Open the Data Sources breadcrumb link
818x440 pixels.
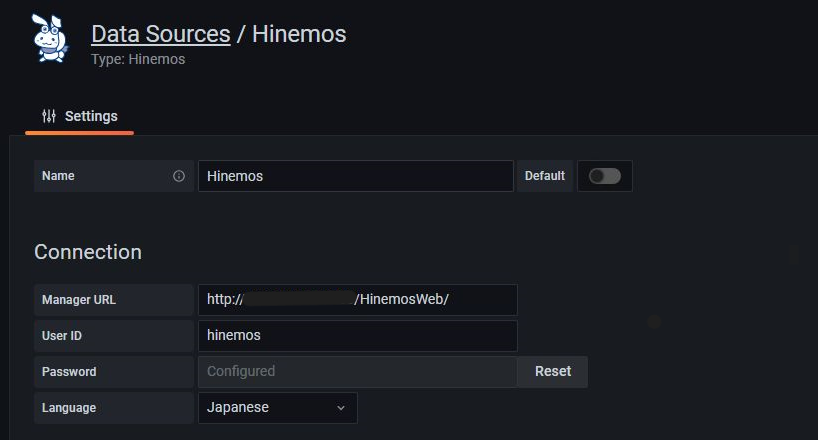coord(161,34)
